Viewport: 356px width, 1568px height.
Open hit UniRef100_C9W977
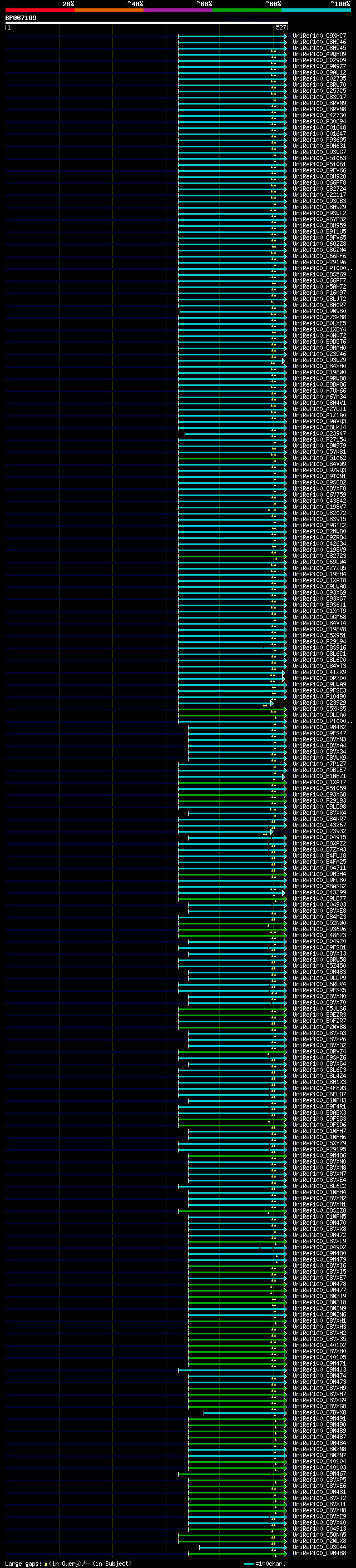pos(319,66)
